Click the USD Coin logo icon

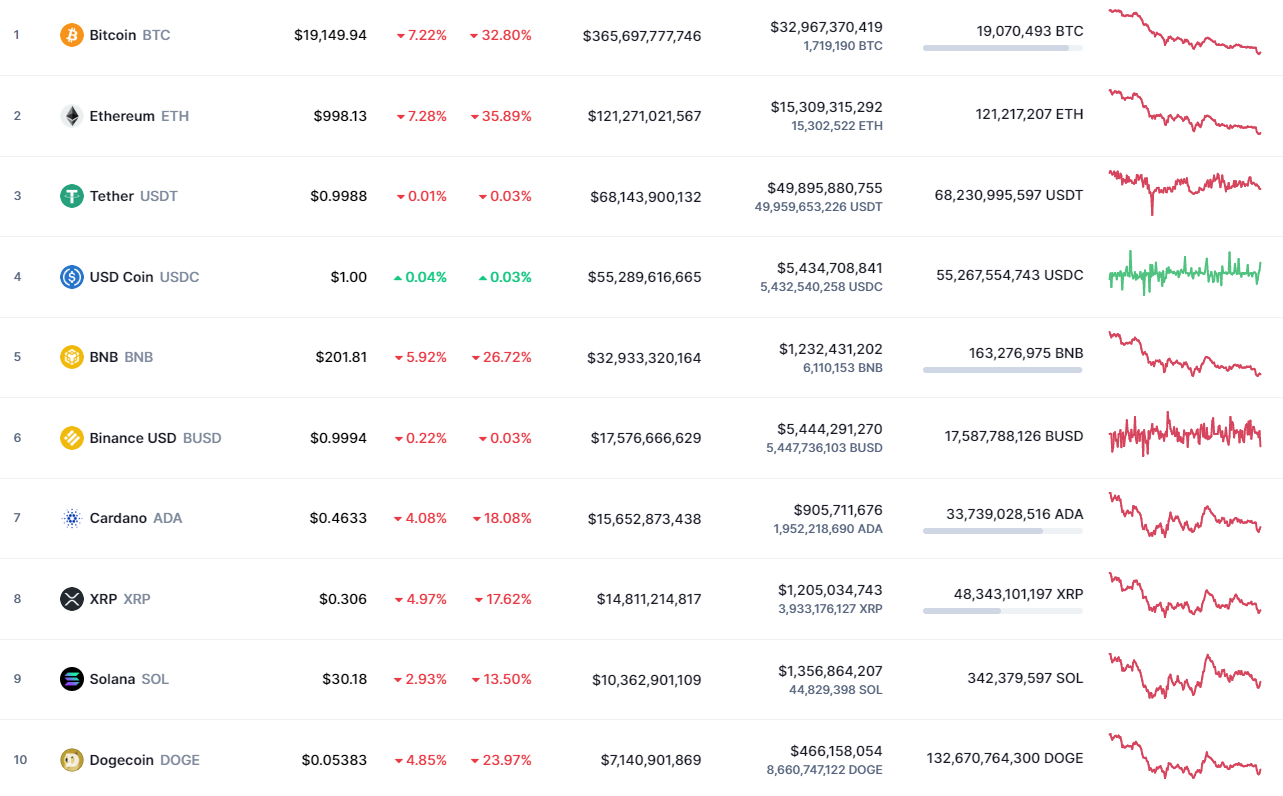pos(71,277)
